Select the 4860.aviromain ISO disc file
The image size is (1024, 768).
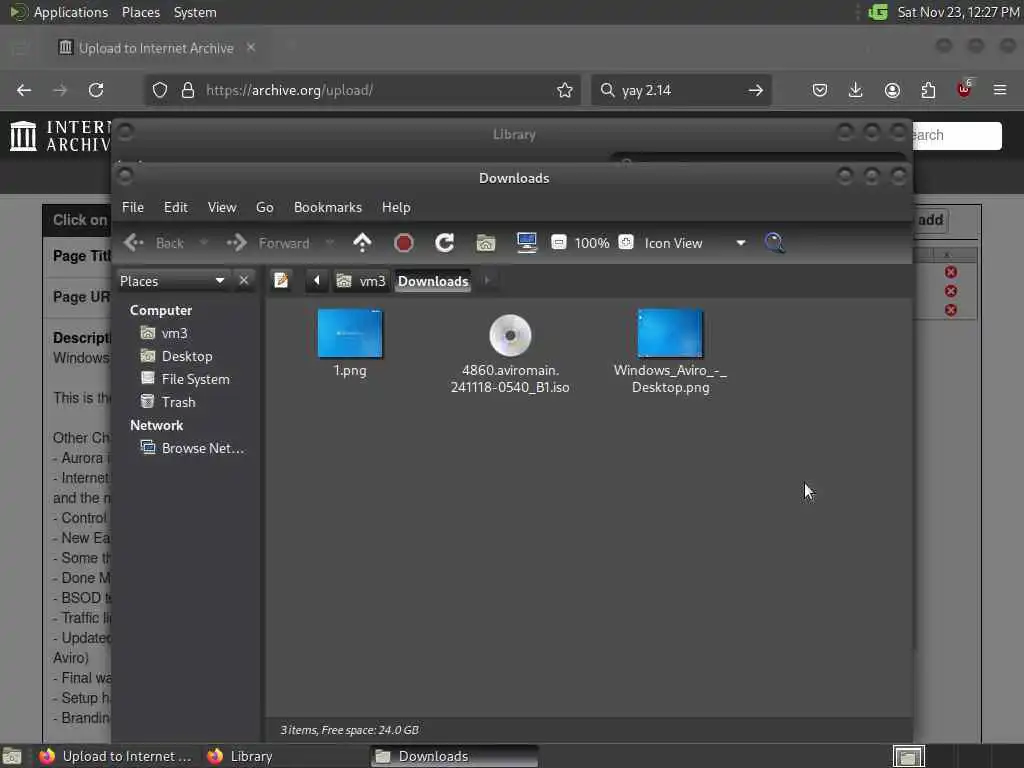(x=510, y=336)
